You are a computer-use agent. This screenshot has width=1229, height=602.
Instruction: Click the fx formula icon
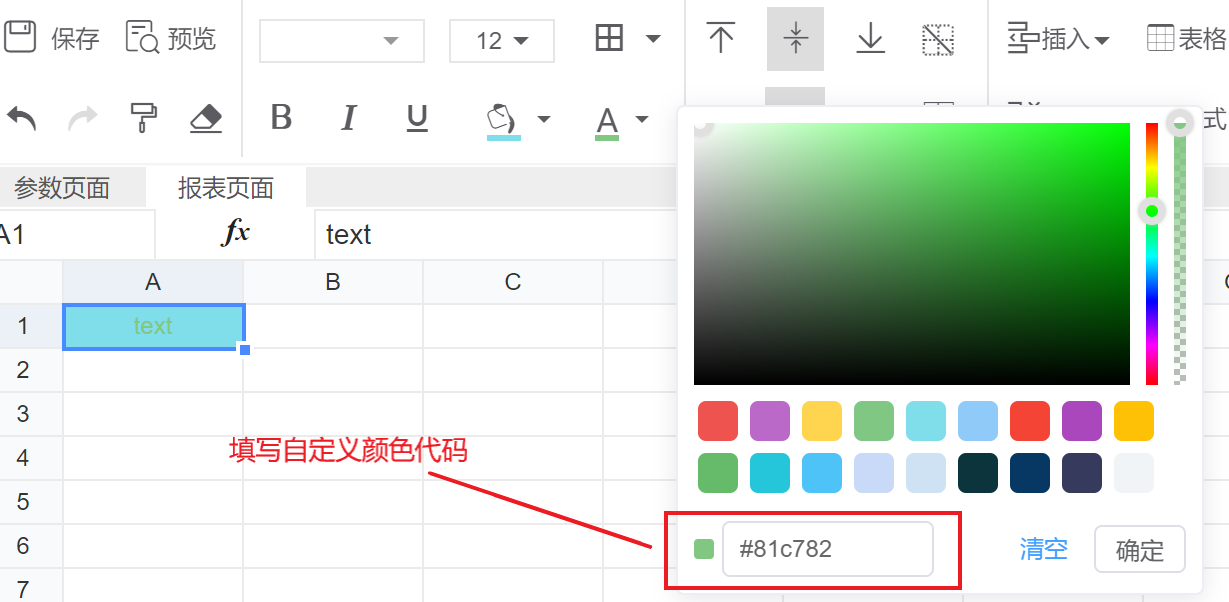[235, 233]
